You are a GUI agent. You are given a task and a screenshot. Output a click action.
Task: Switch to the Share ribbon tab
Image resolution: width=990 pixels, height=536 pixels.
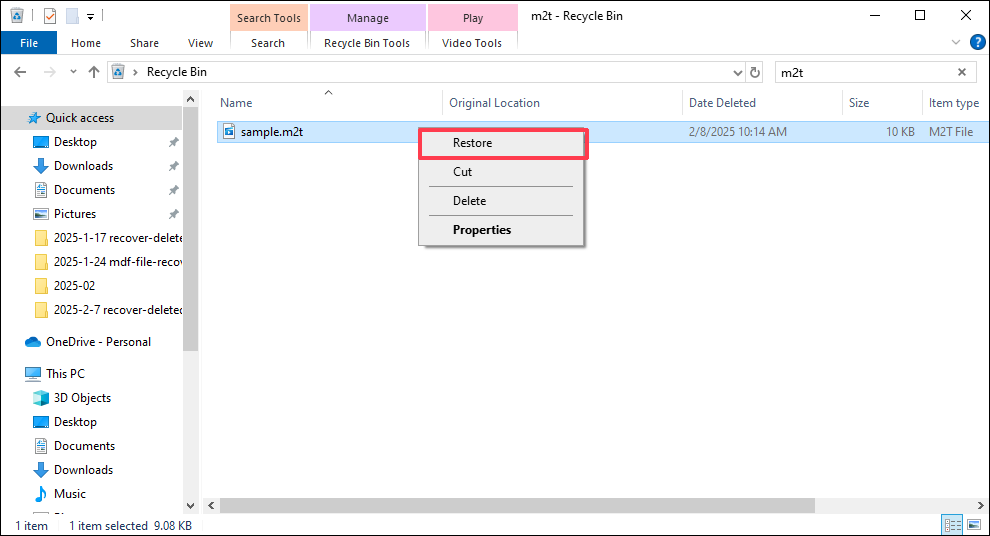point(145,43)
